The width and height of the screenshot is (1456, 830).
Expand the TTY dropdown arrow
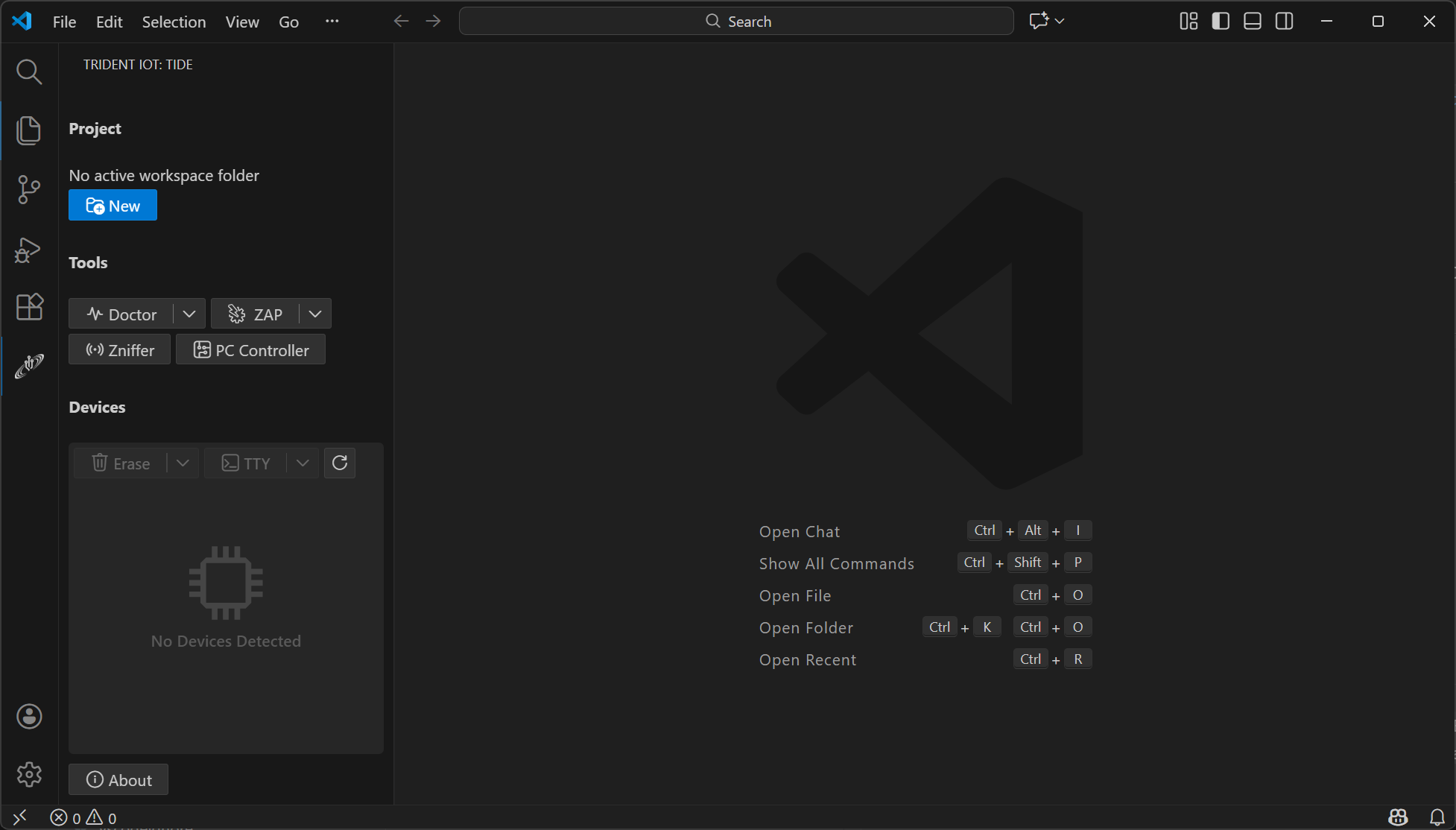(x=303, y=463)
